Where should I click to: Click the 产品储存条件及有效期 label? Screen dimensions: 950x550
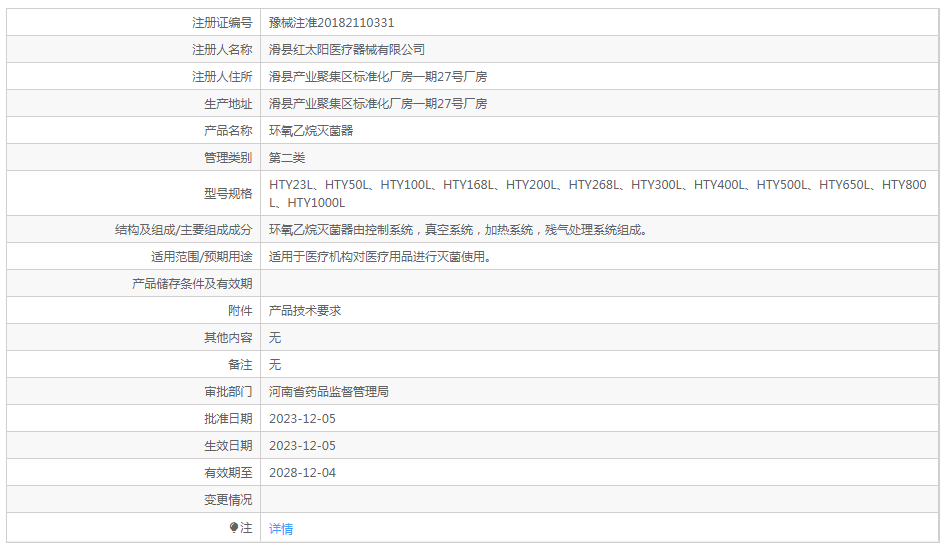pyautogui.click(x=192, y=283)
